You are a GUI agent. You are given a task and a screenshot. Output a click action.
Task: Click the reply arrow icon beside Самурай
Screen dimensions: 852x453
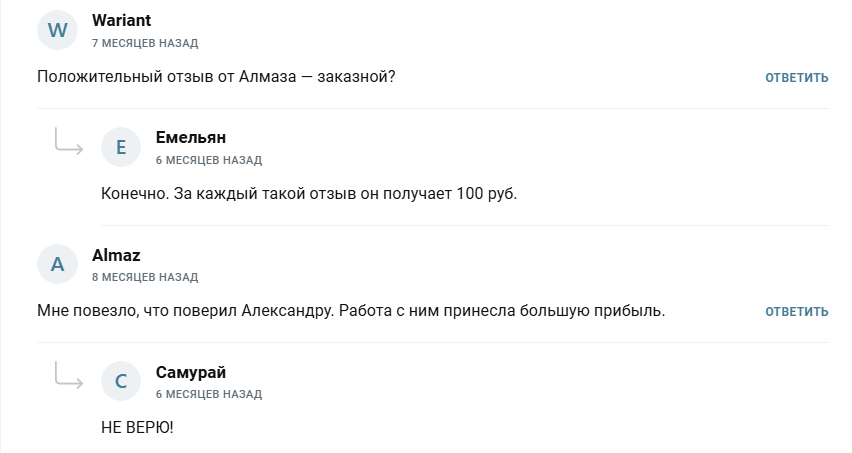[68, 378]
